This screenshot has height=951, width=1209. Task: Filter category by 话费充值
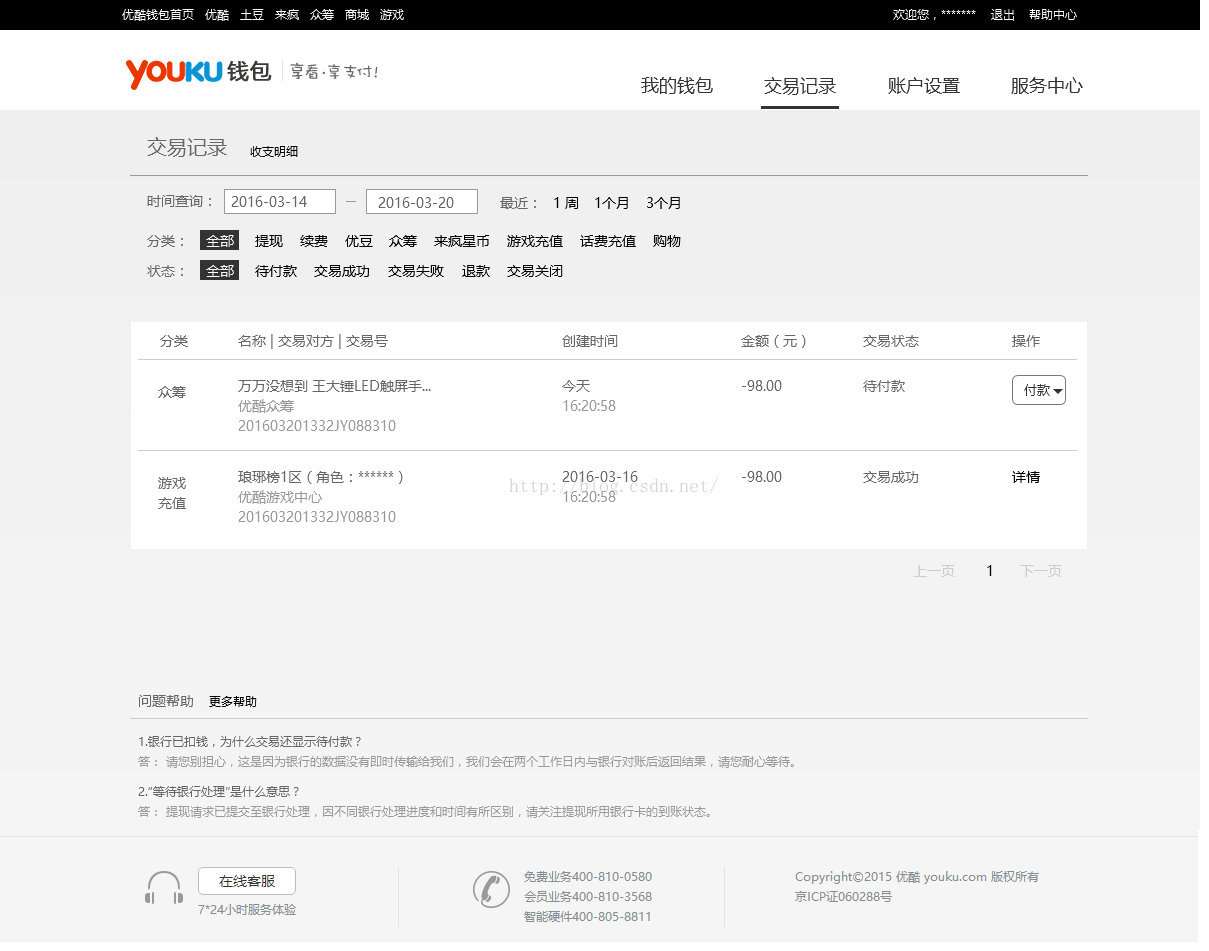pos(608,241)
